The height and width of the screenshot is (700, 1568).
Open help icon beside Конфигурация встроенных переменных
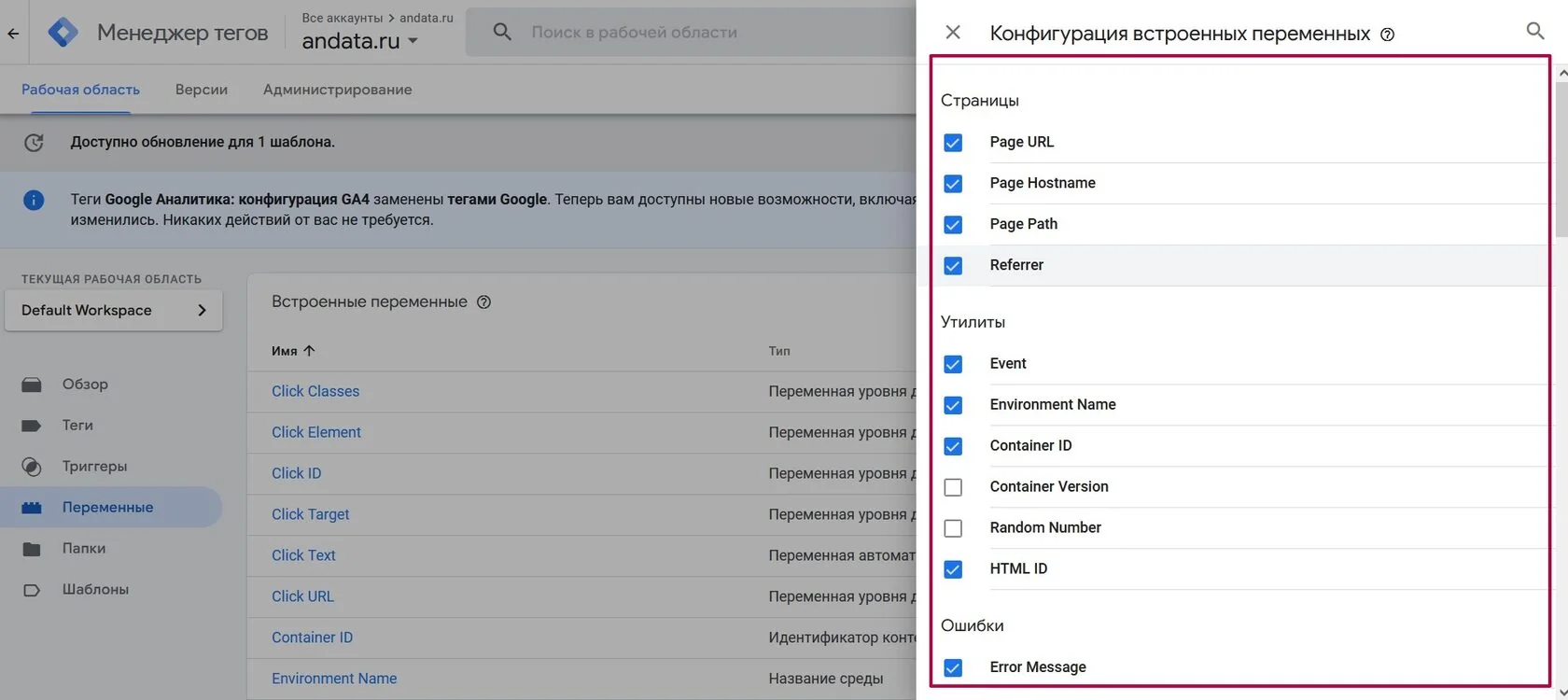pyautogui.click(x=1388, y=35)
